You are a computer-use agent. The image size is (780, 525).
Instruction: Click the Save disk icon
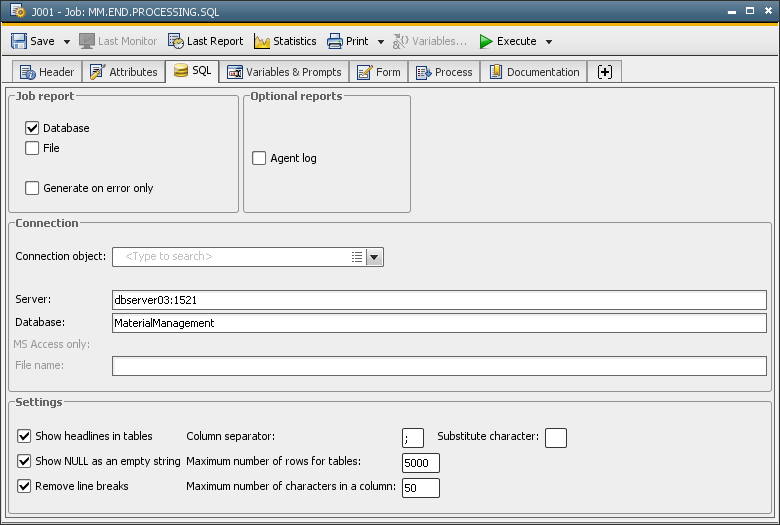(x=19, y=41)
